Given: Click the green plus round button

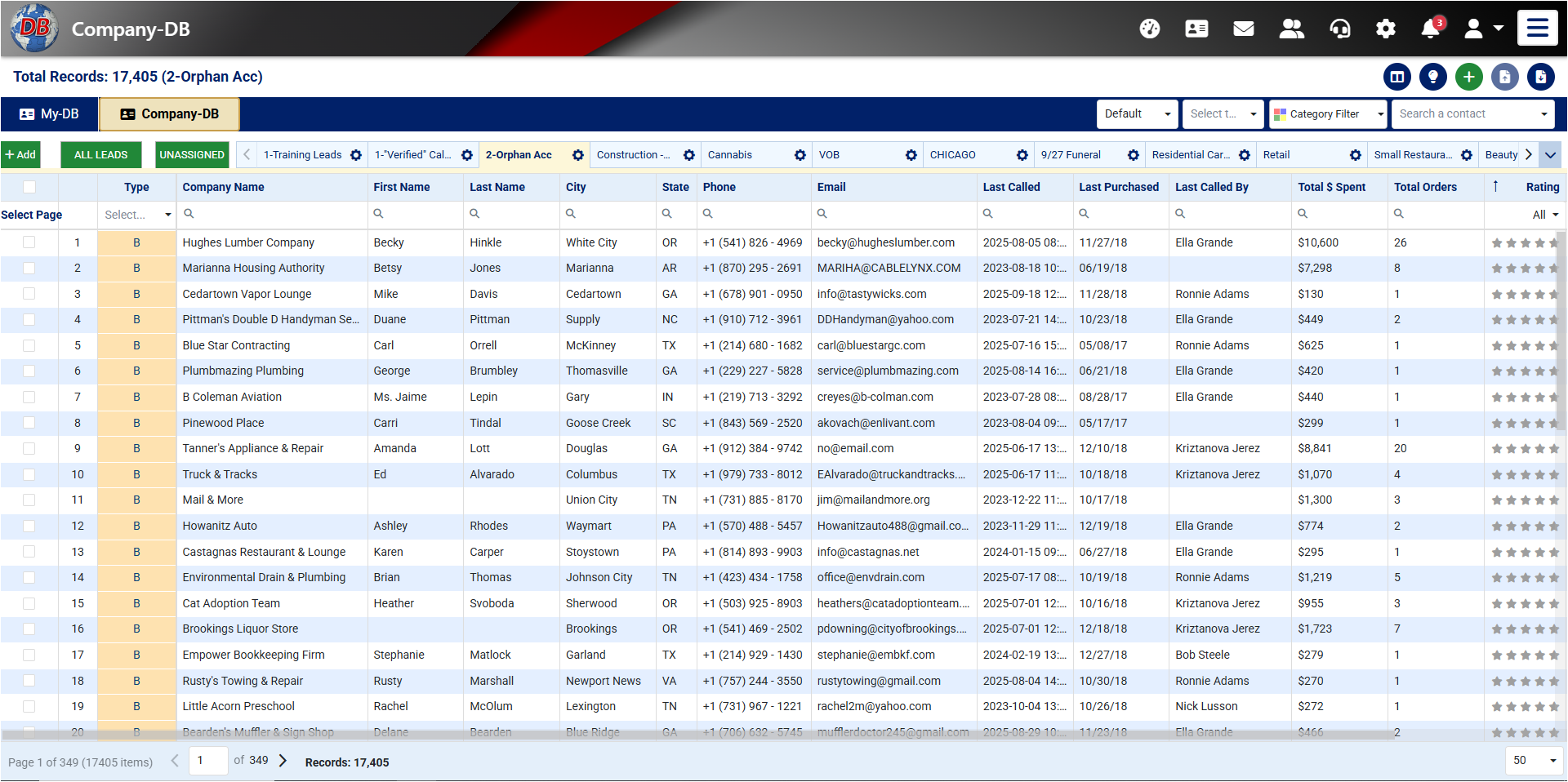Looking at the screenshot, I should [1469, 77].
